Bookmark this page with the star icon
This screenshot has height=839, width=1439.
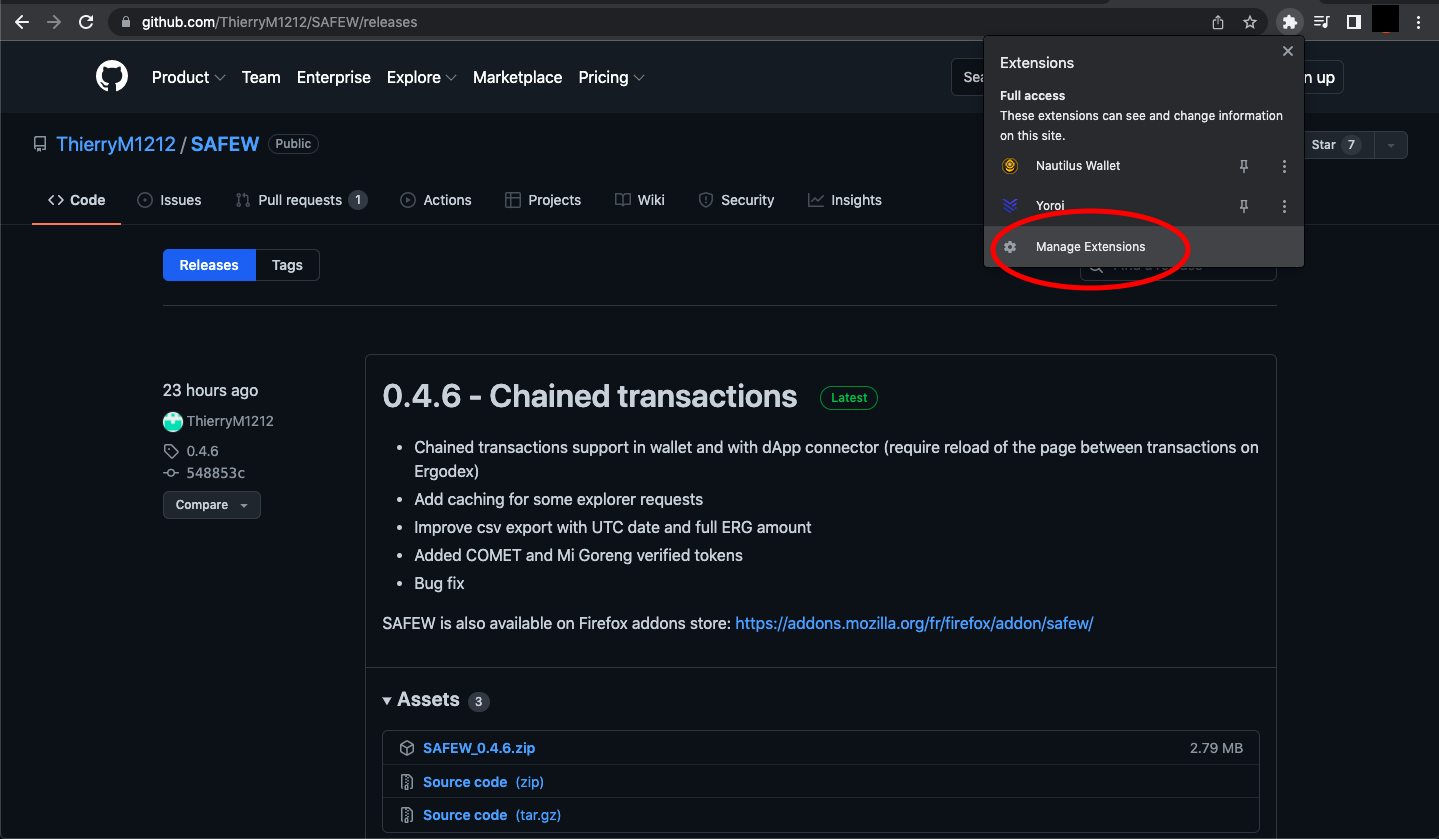point(1250,22)
